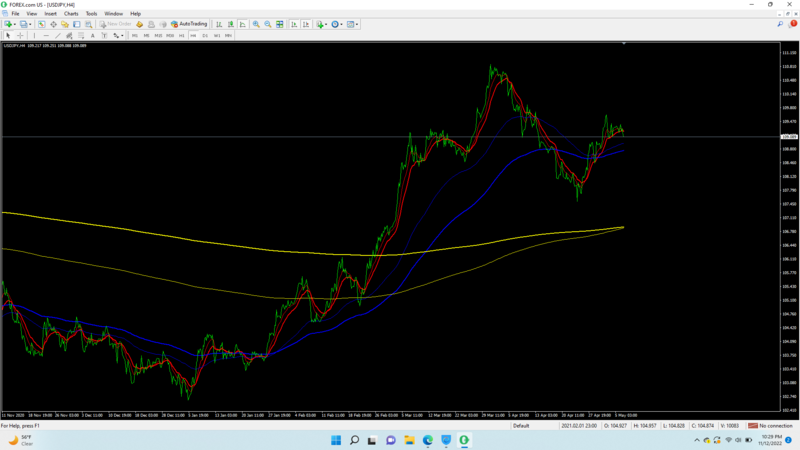Open the Profiles toolbar button
This screenshot has width=800, height=450.
[x=23, y=24]
